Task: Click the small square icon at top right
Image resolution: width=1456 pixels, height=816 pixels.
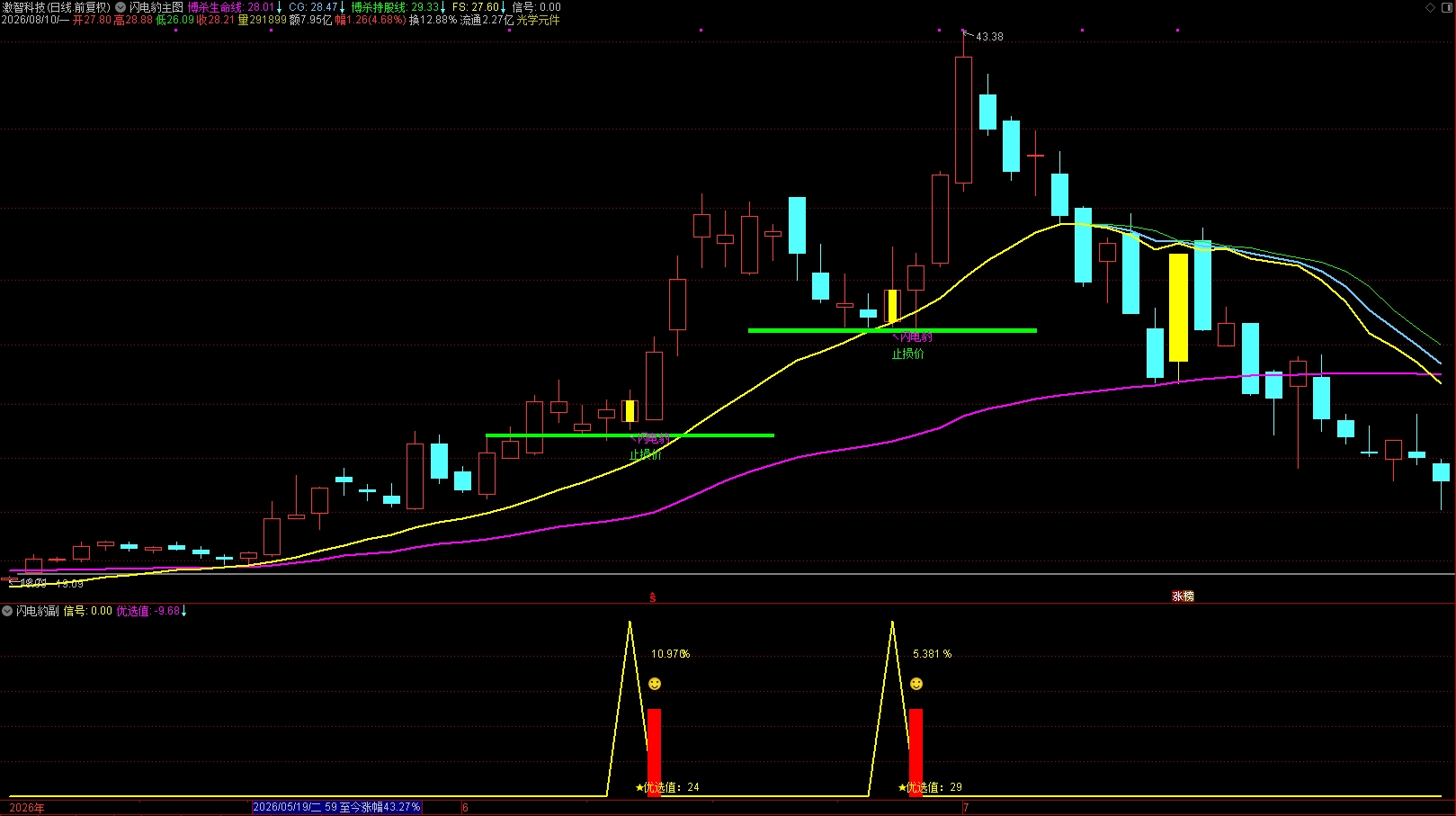Action: point(1448,7)
